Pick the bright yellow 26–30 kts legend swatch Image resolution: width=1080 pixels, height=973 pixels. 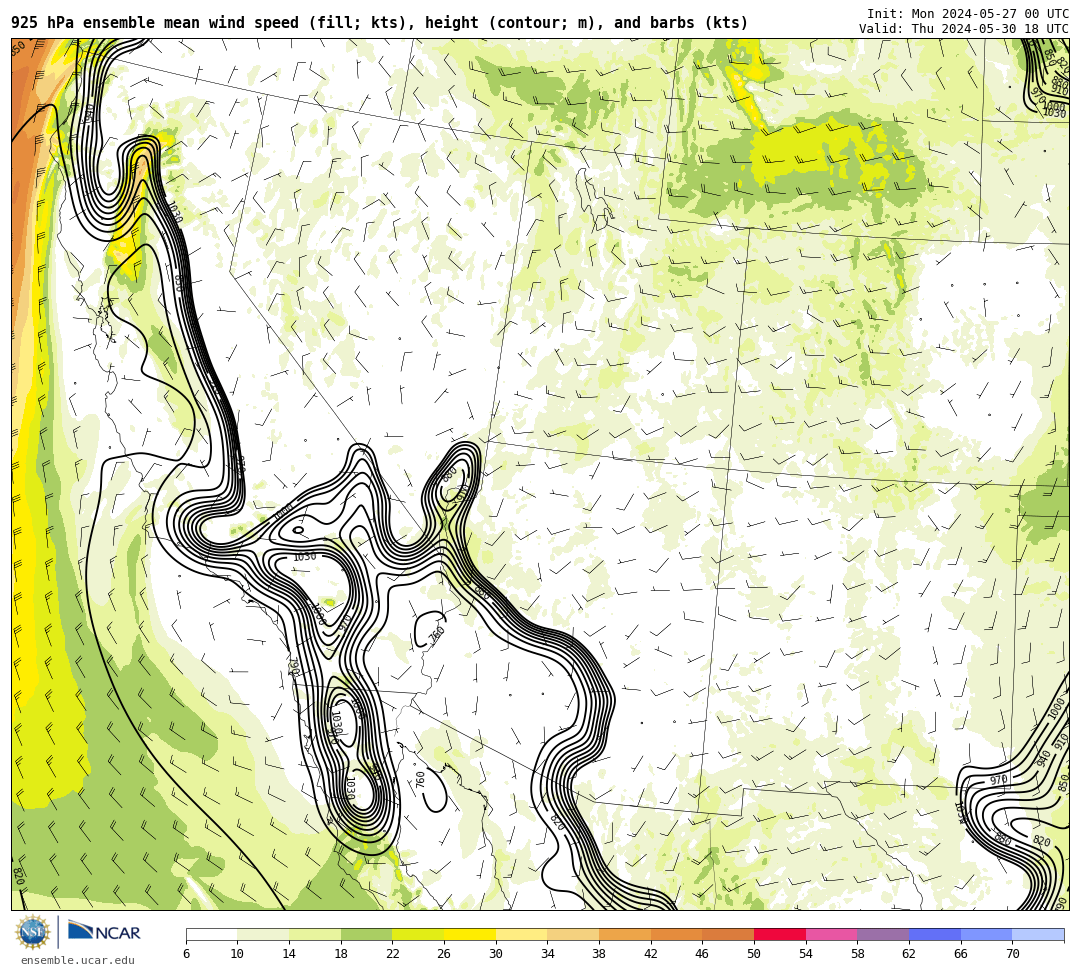470,934
